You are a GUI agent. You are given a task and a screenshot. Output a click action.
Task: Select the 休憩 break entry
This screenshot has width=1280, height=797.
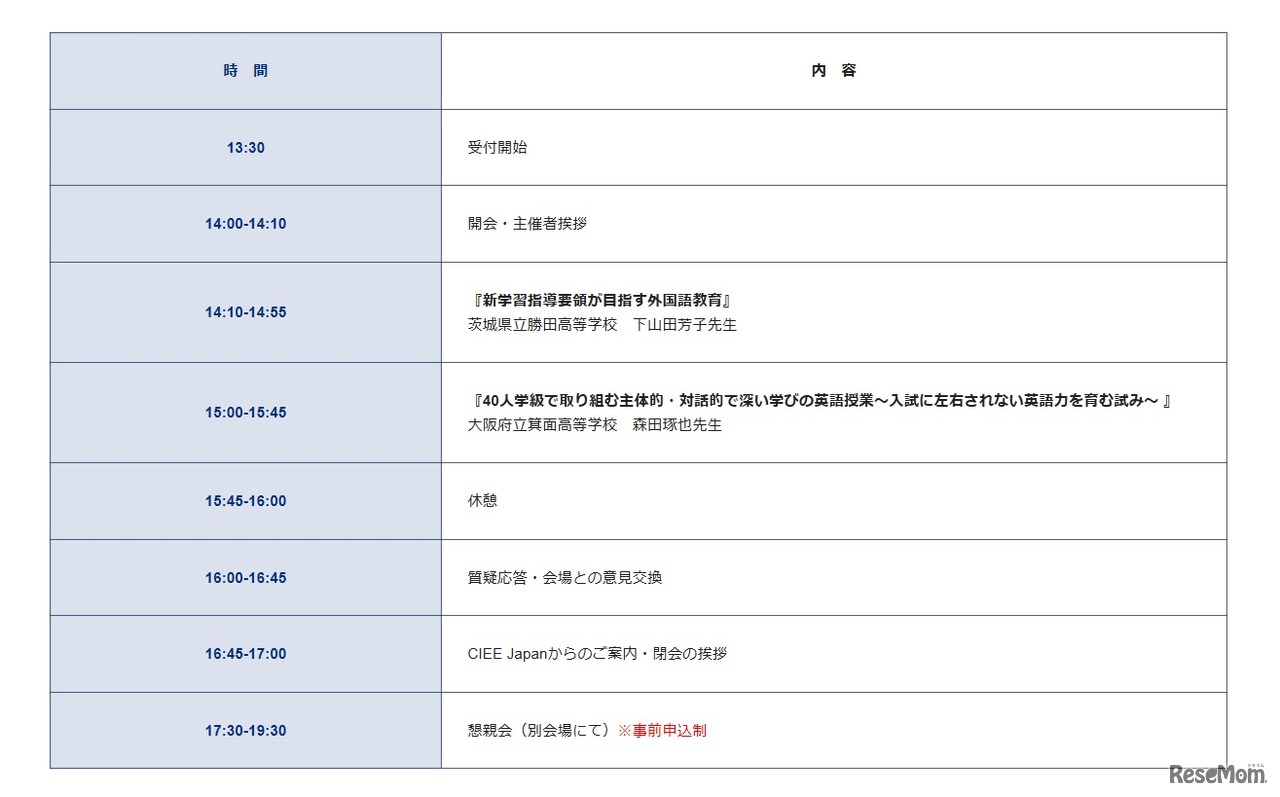tap(482, 501)
